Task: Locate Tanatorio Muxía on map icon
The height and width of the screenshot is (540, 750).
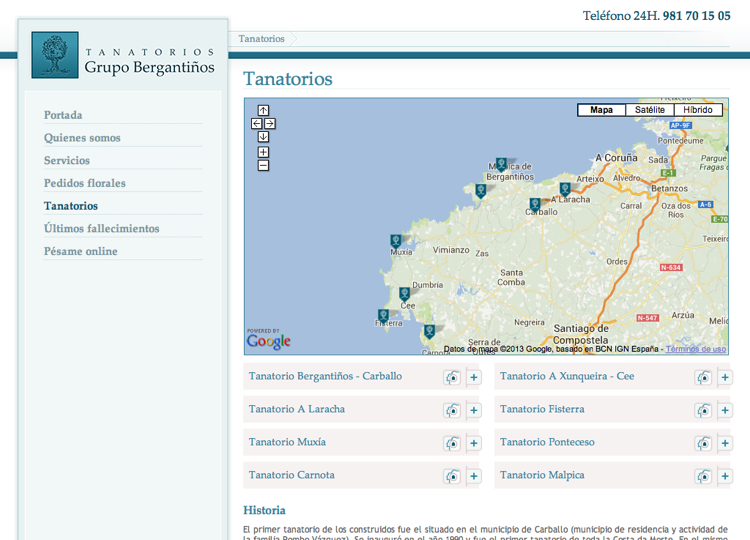Action: pyautogui.click(x=452, y=443)
